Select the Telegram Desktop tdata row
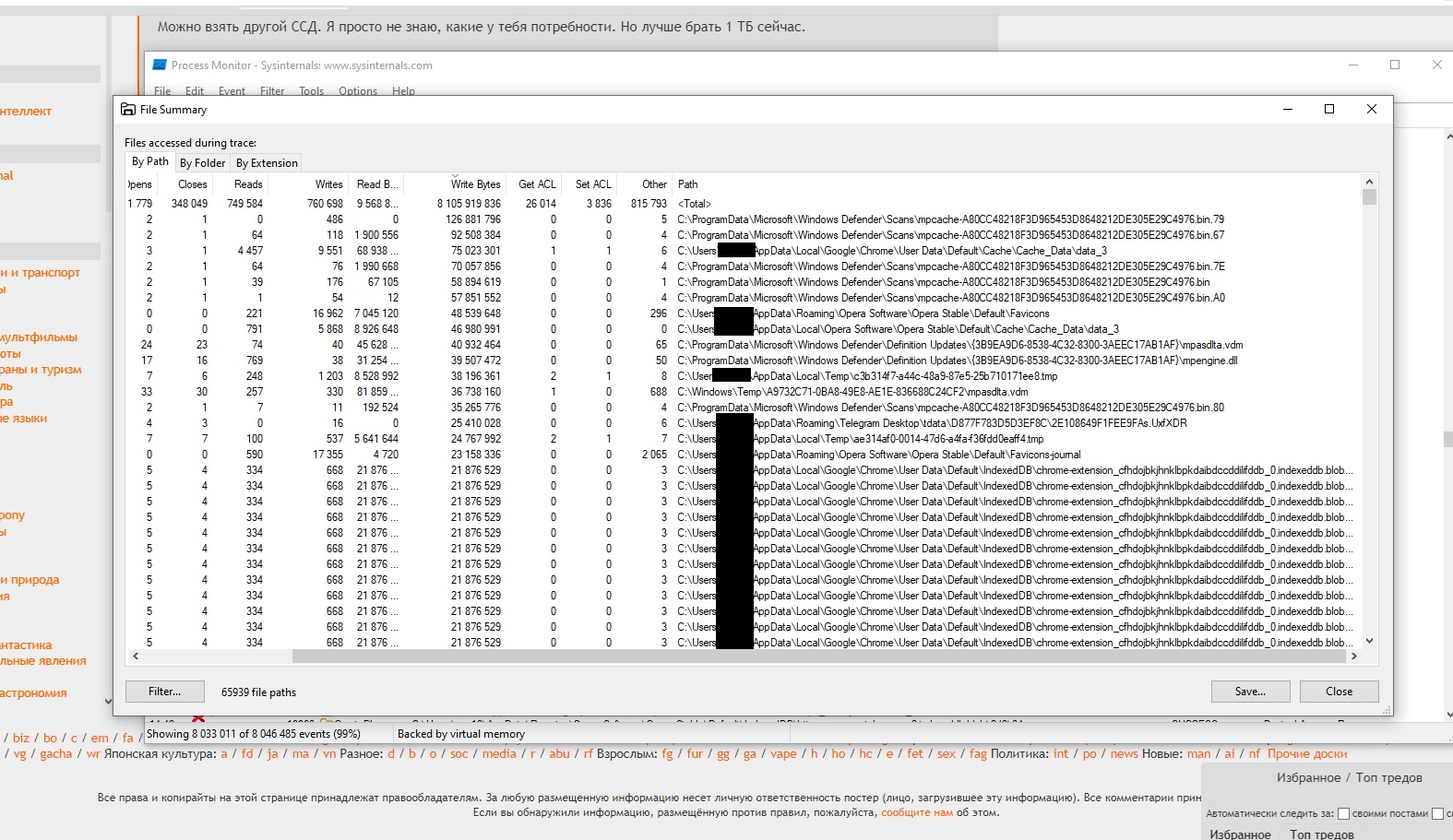 pyautogui.click(x=744, y=423)
